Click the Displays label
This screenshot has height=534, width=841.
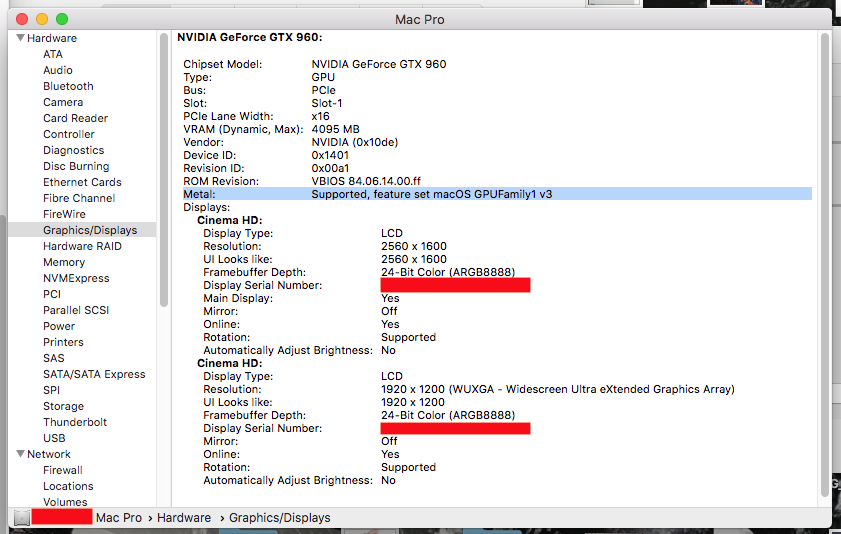coord(206,207)
